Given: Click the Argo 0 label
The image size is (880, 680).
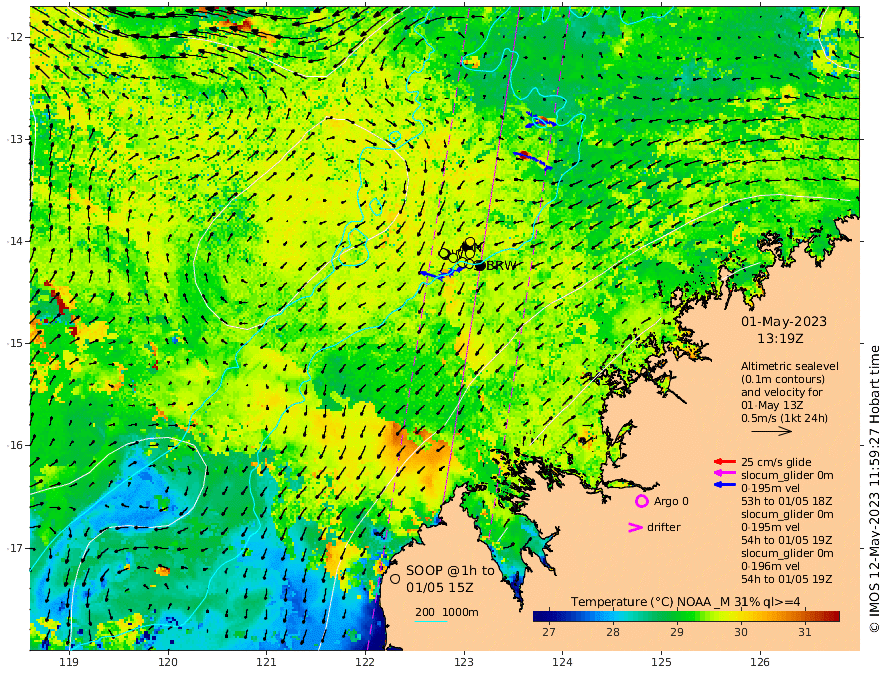Looking at the screenshot, I should point(671,501).
